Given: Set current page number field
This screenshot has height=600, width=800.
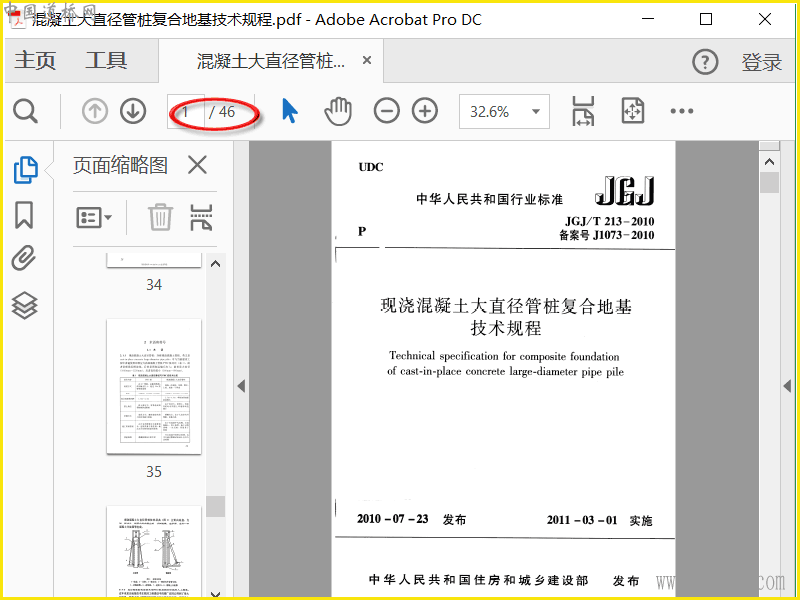Looking at the screenshot, I should click(x=186, y=111).
